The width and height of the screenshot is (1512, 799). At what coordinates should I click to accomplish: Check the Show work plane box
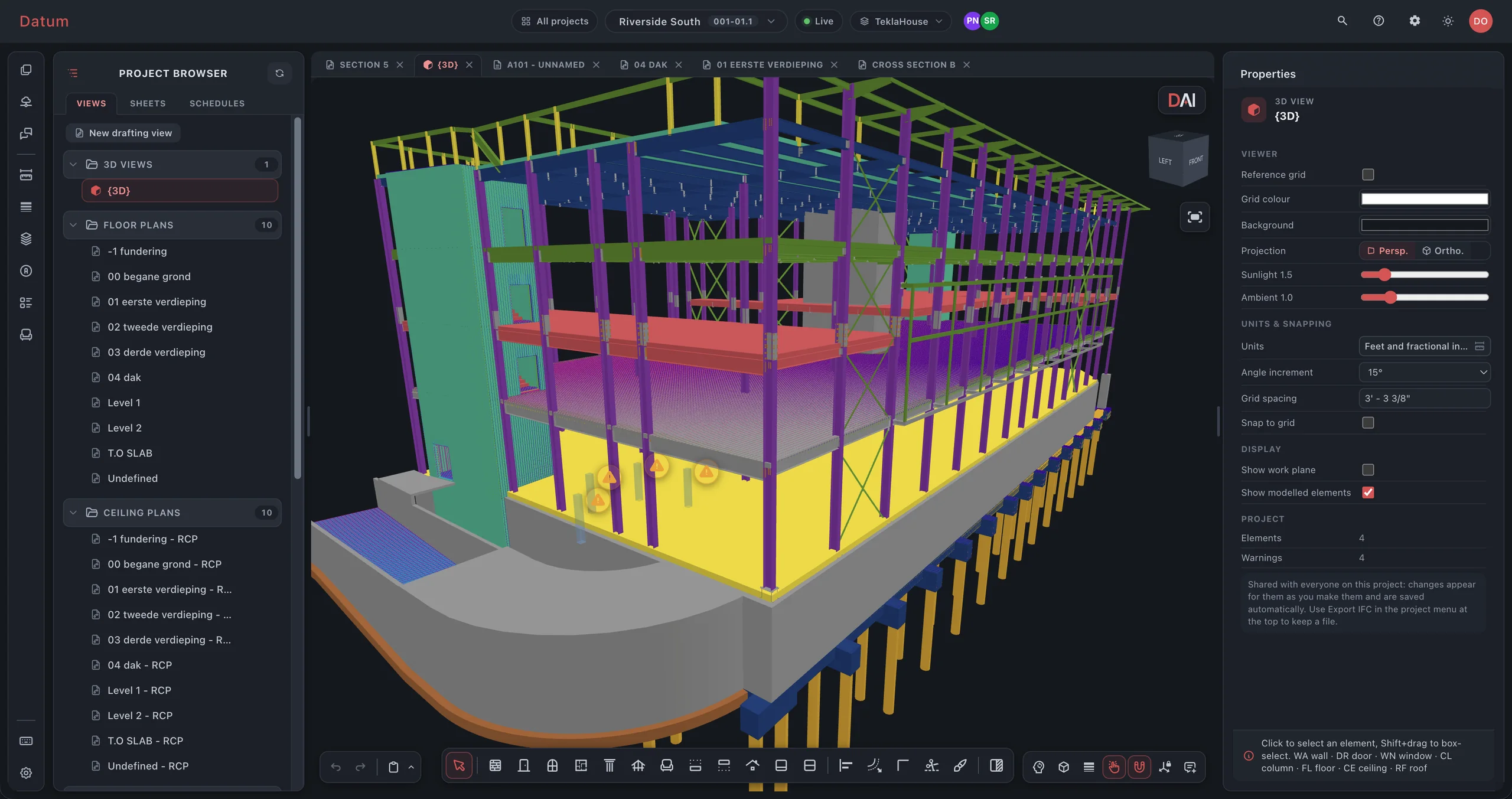coord(1368,470)
